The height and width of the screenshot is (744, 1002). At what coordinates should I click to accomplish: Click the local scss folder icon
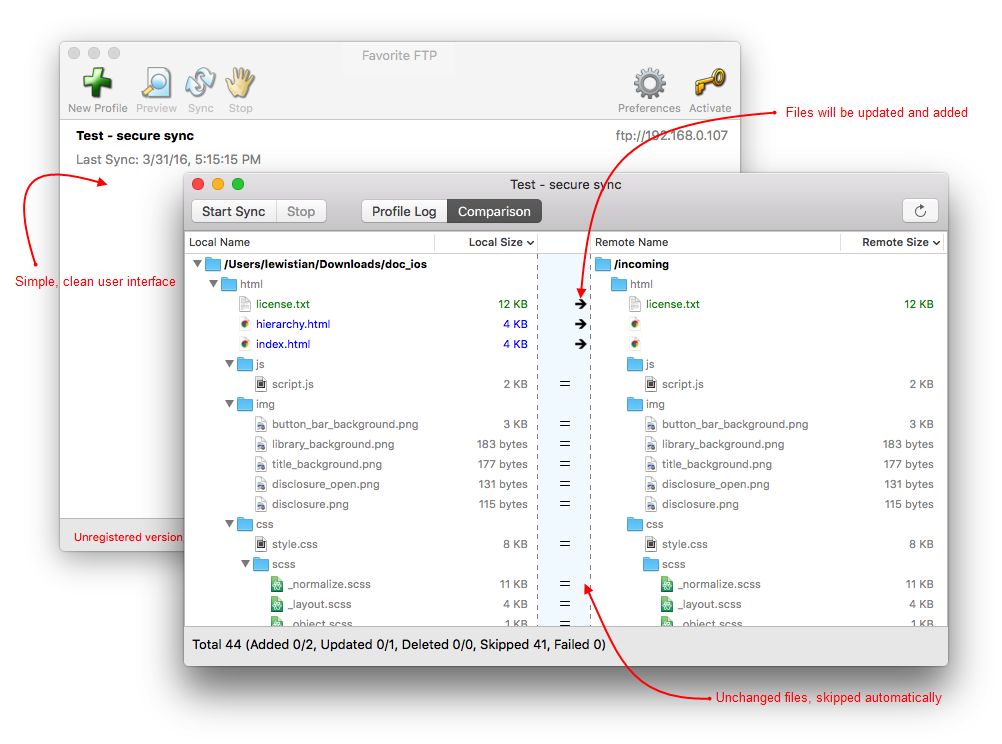pos(261,564)
